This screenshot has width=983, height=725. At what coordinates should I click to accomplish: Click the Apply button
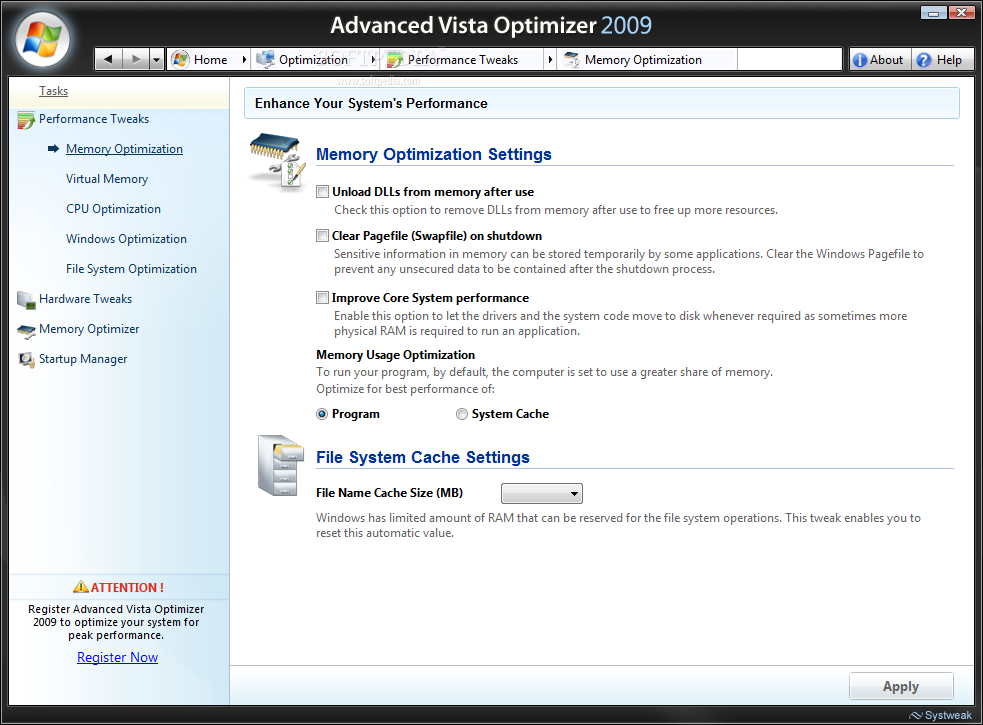[x=901, y=686]
